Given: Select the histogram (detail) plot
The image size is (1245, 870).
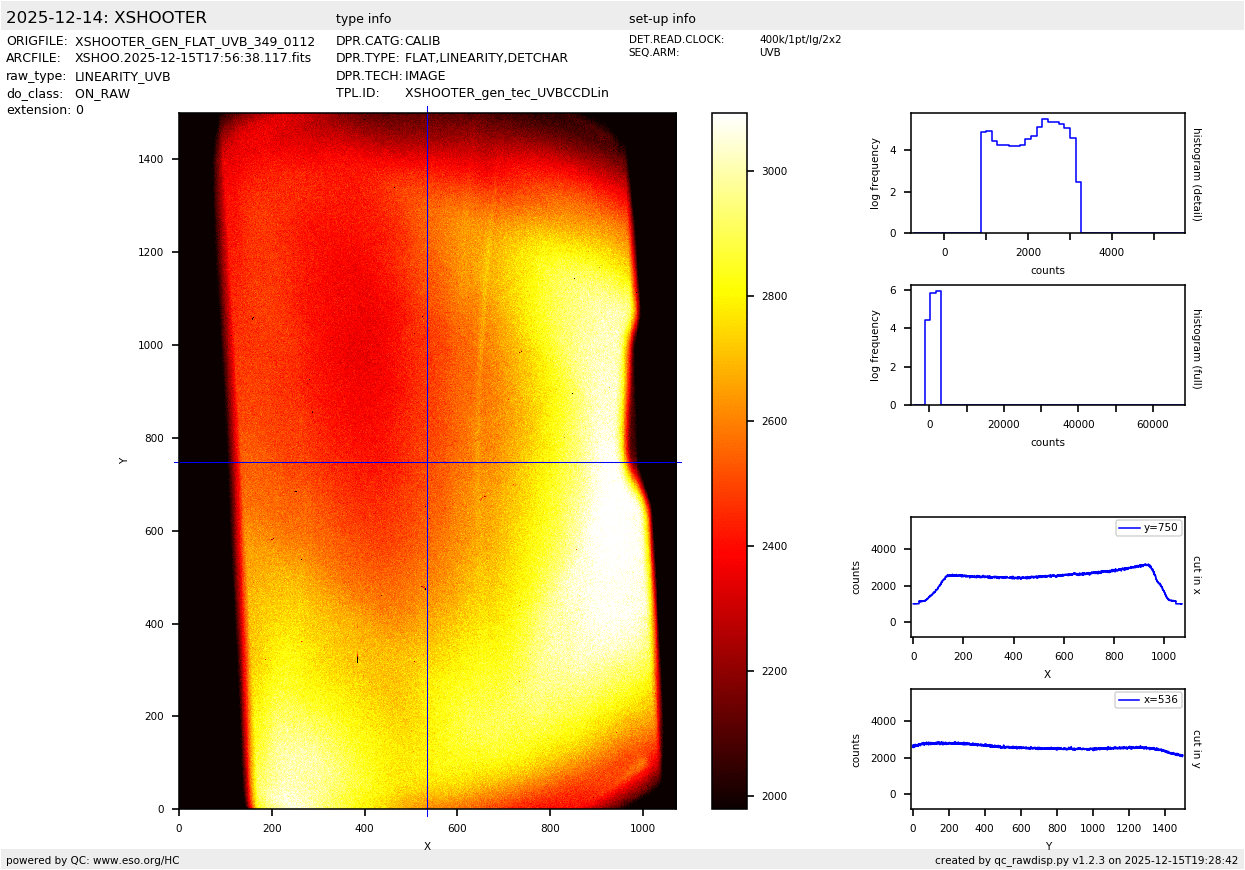Looking at the screenshot, I should 1047,173.
